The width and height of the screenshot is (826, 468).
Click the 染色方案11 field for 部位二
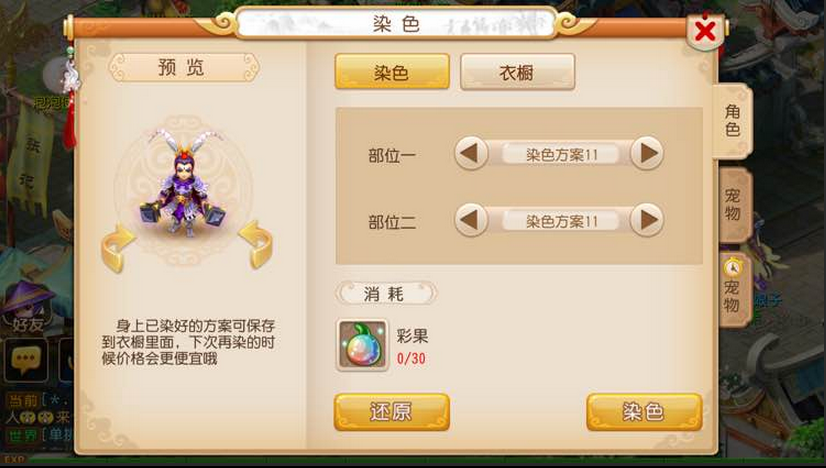[x=560, y=221]
